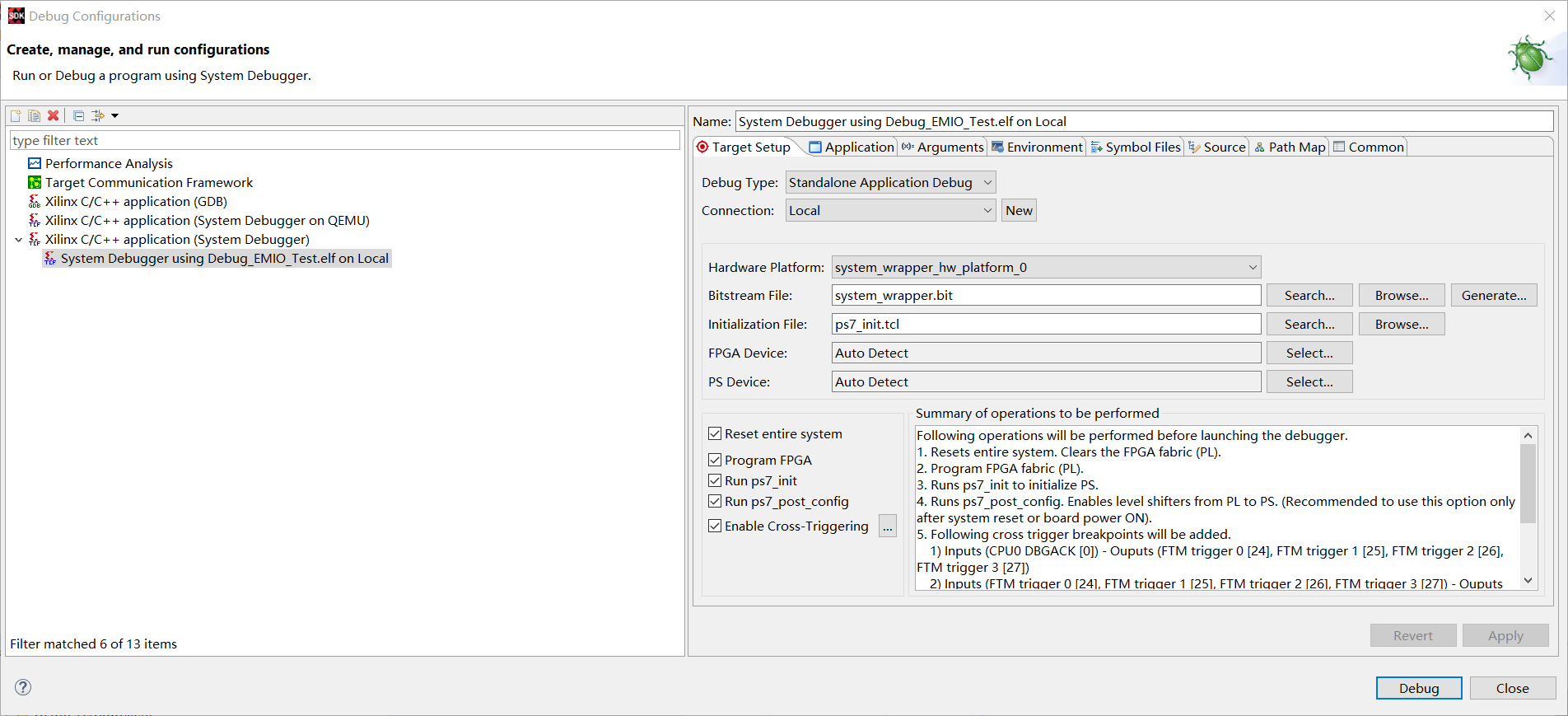Collapse all configuration tree nodes

coord(79,116)
